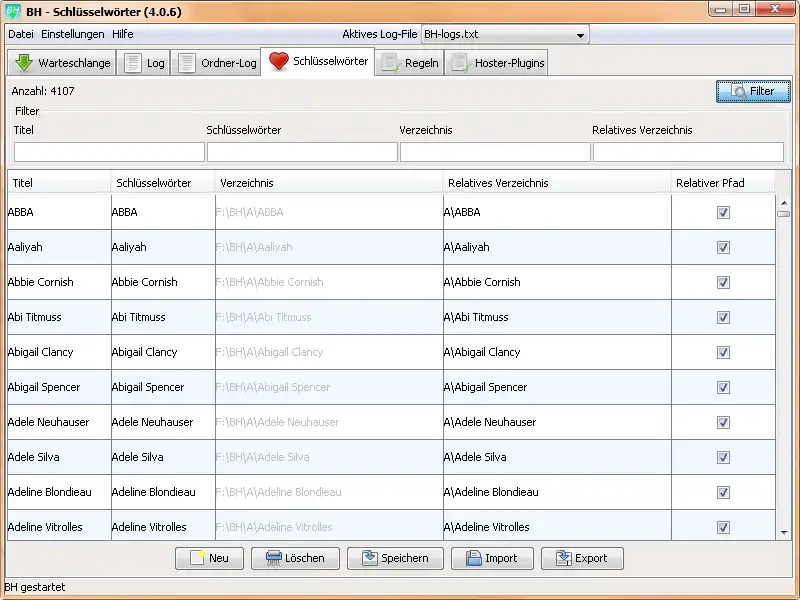Click the clipboard icon on Import
The width and height of the screenshot is (800, 600).
tap(473, 558)
